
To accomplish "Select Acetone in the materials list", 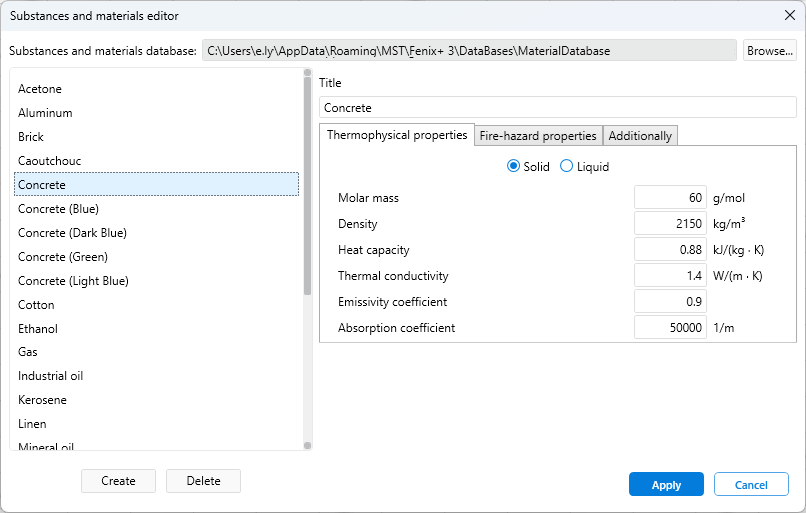I will click(x=40, y=89).
